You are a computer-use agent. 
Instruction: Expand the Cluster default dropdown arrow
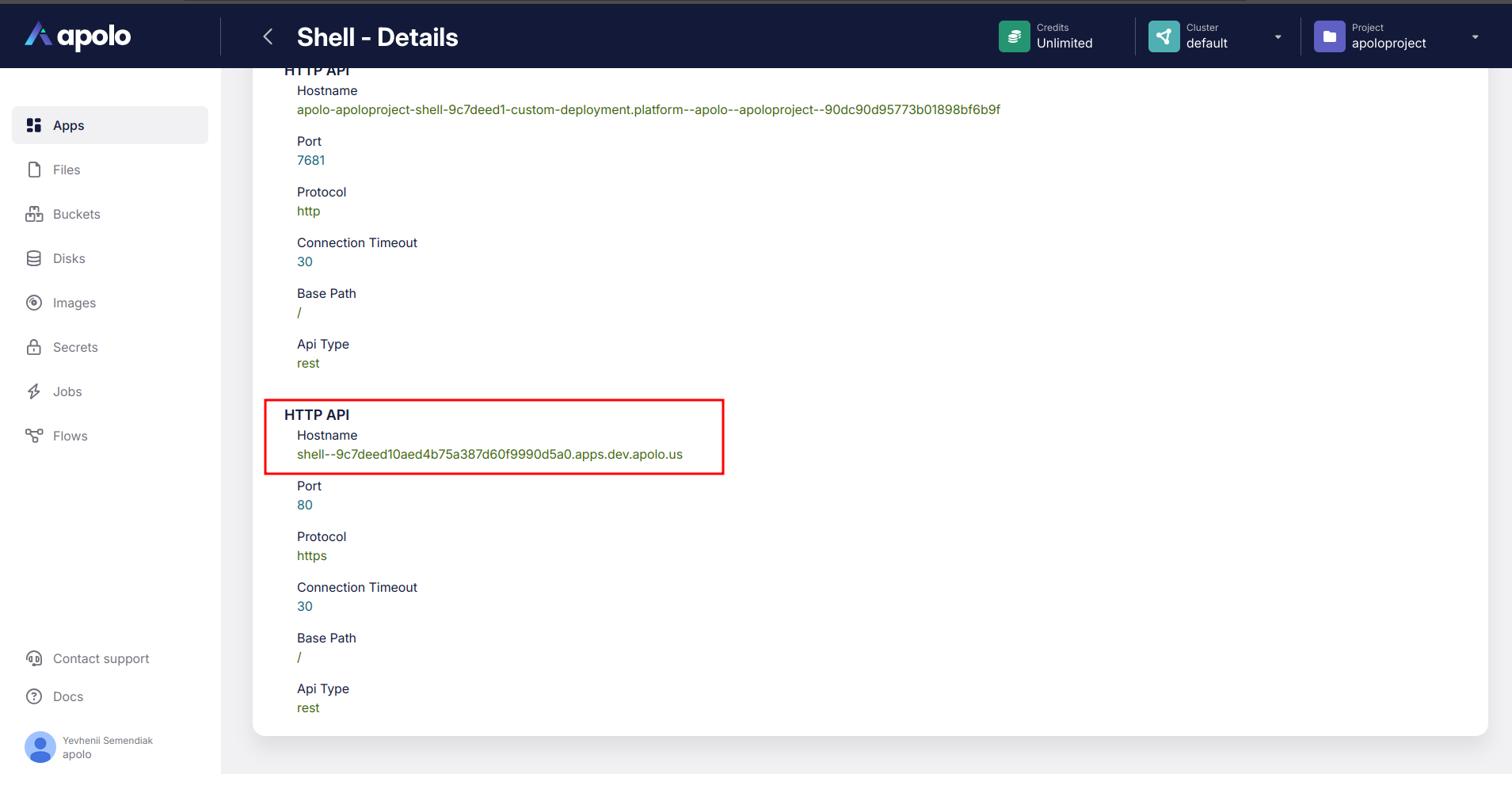coord(1277,37)
